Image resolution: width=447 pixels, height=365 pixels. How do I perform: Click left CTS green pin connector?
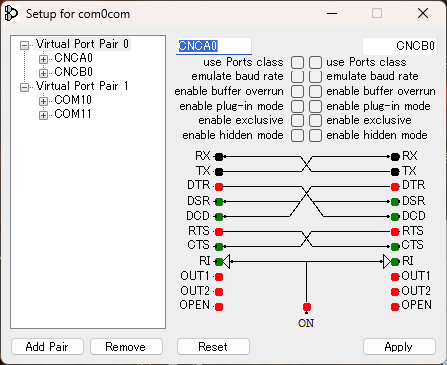[x=219, y=247]
